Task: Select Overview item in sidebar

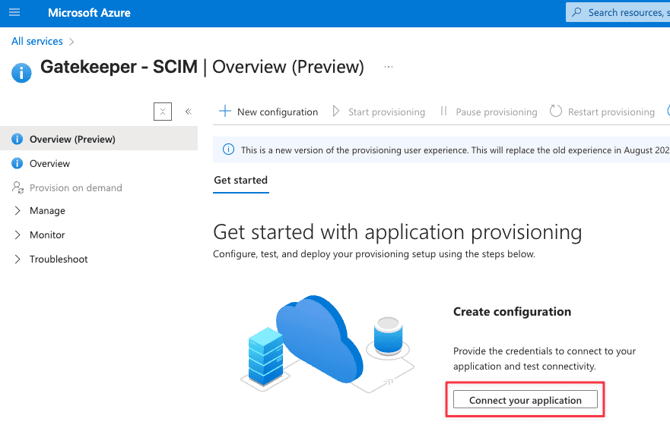Action: [99, 163]
